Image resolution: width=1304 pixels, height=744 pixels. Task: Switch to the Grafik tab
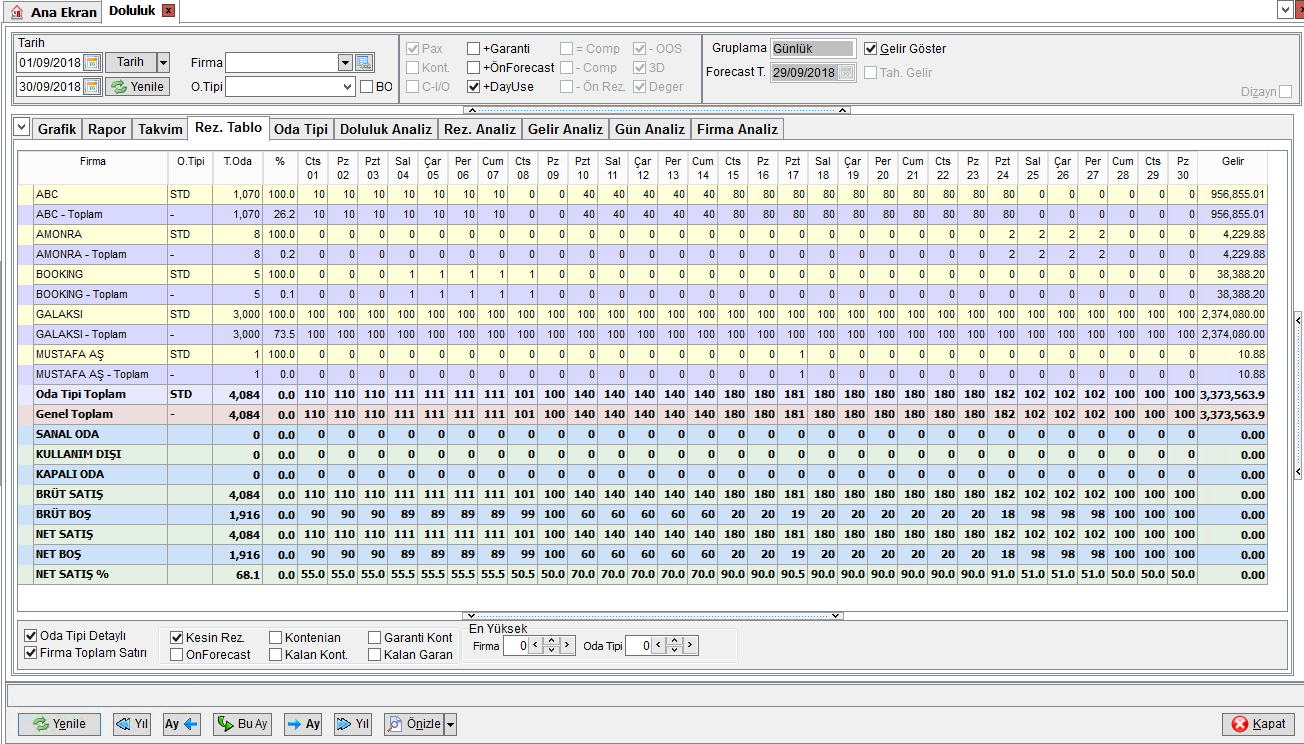click(56, 129)
